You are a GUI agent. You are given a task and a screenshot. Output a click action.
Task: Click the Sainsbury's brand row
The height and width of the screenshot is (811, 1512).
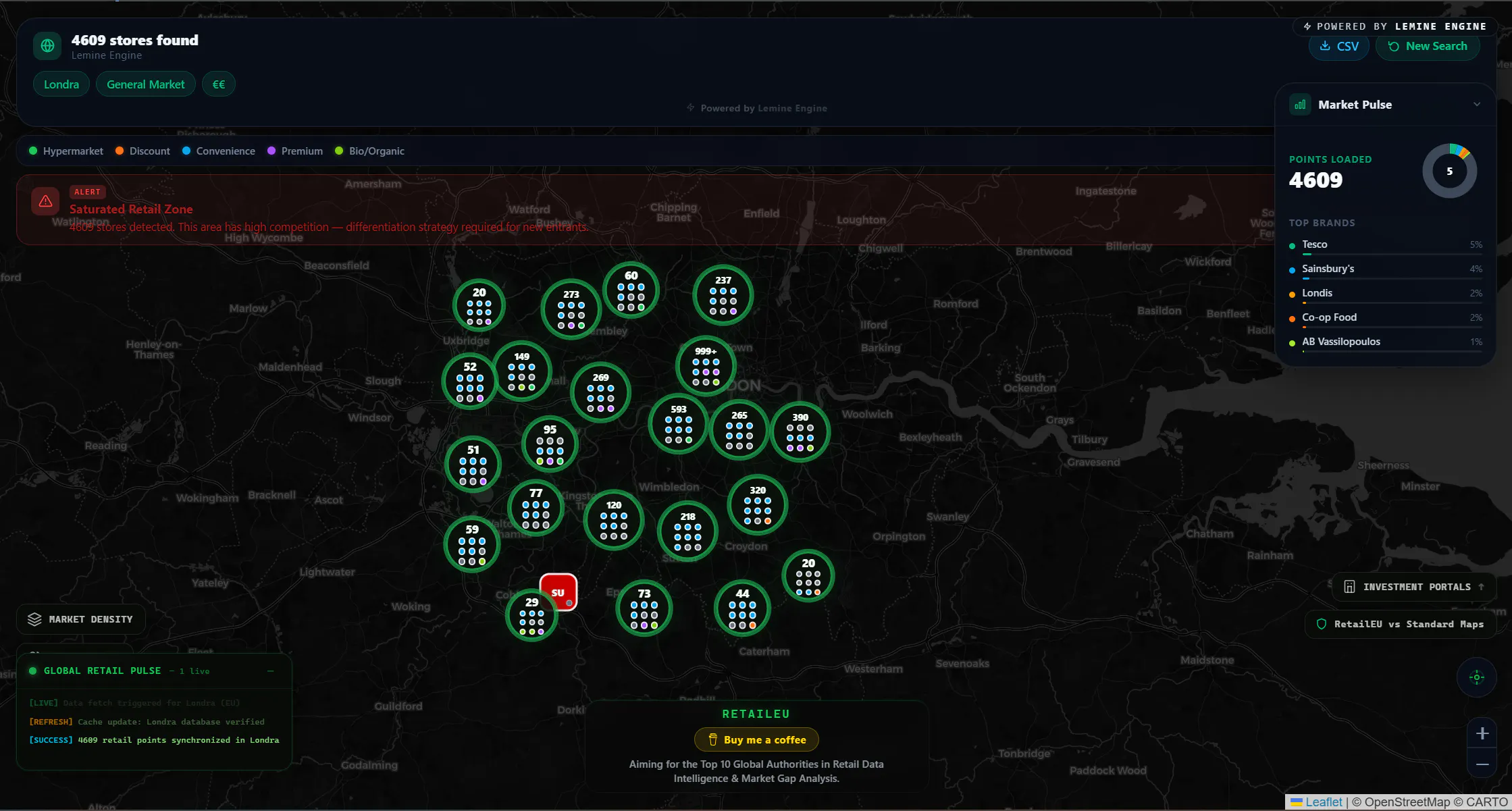tap(1385, 270)
